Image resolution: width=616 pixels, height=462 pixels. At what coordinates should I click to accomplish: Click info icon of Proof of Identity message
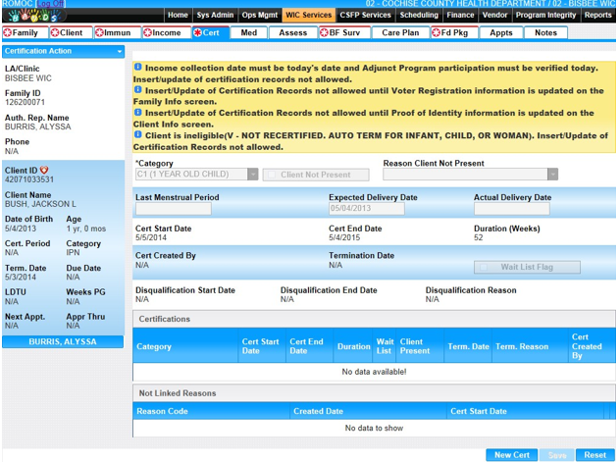click(x=138, y=112)
